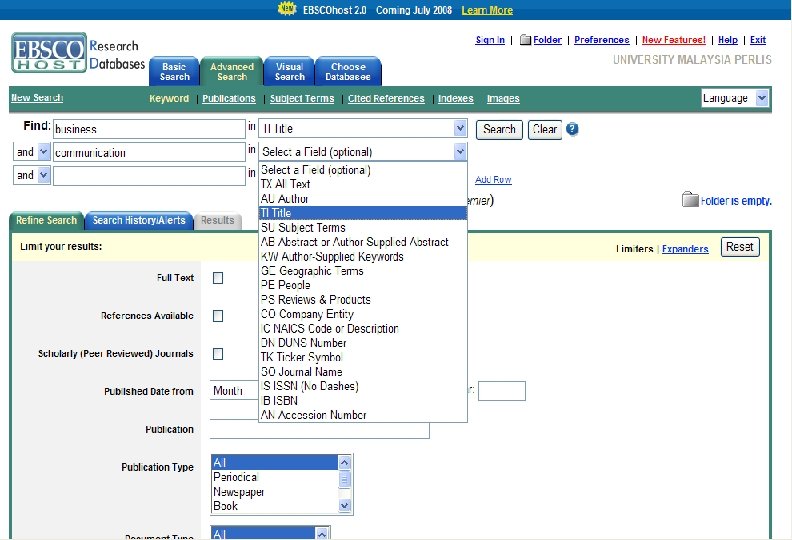The height and width of the screenshot is (540, 792).
Task: Open the Publications link
Action: [x=229, y=99]
